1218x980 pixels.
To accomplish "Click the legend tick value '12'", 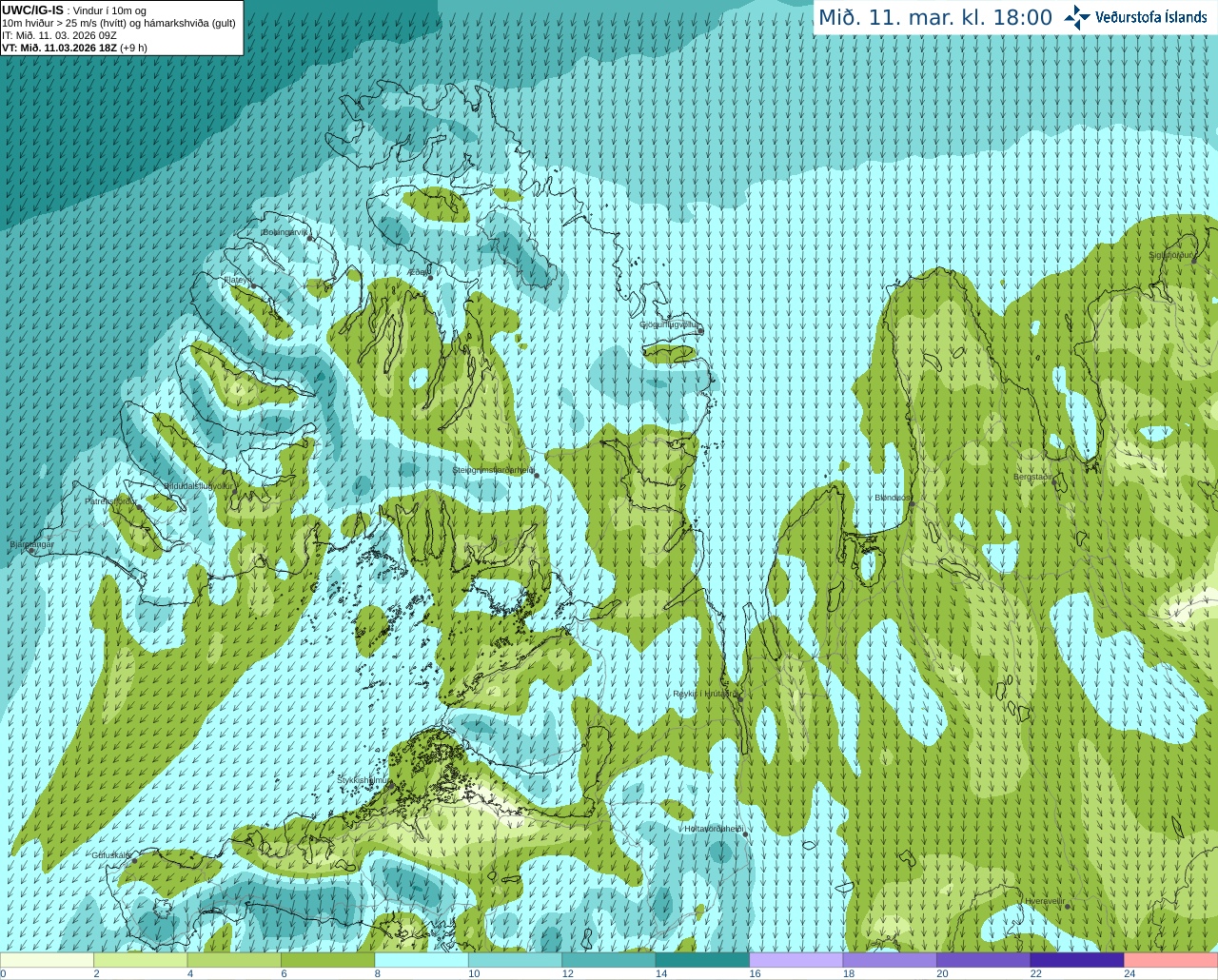I will 567,973.
